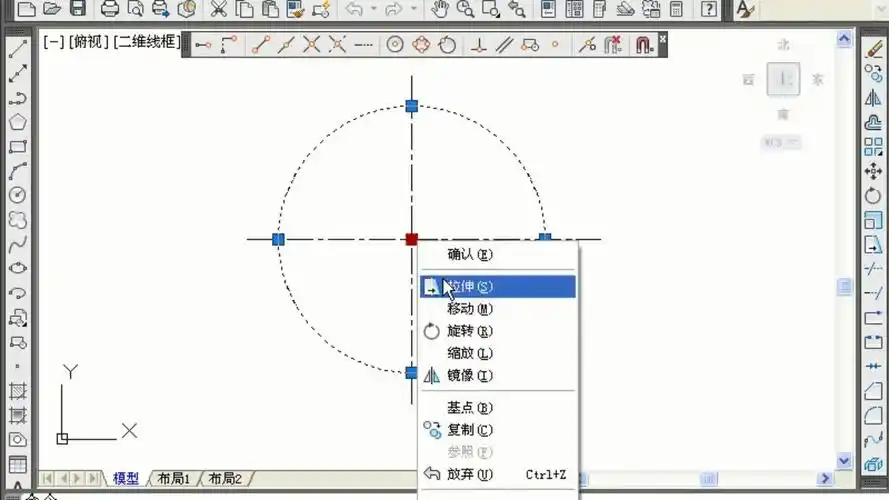Select the Rectangle draw tool

coord(18,147)
